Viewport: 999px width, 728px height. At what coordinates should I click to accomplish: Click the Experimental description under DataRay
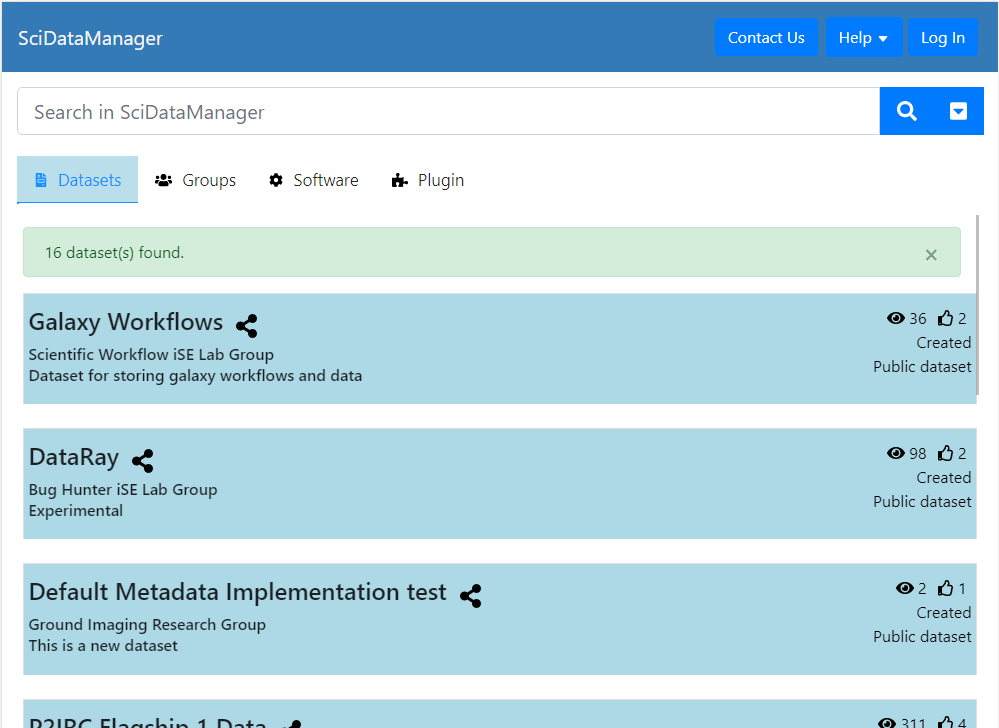pos(76,511)
